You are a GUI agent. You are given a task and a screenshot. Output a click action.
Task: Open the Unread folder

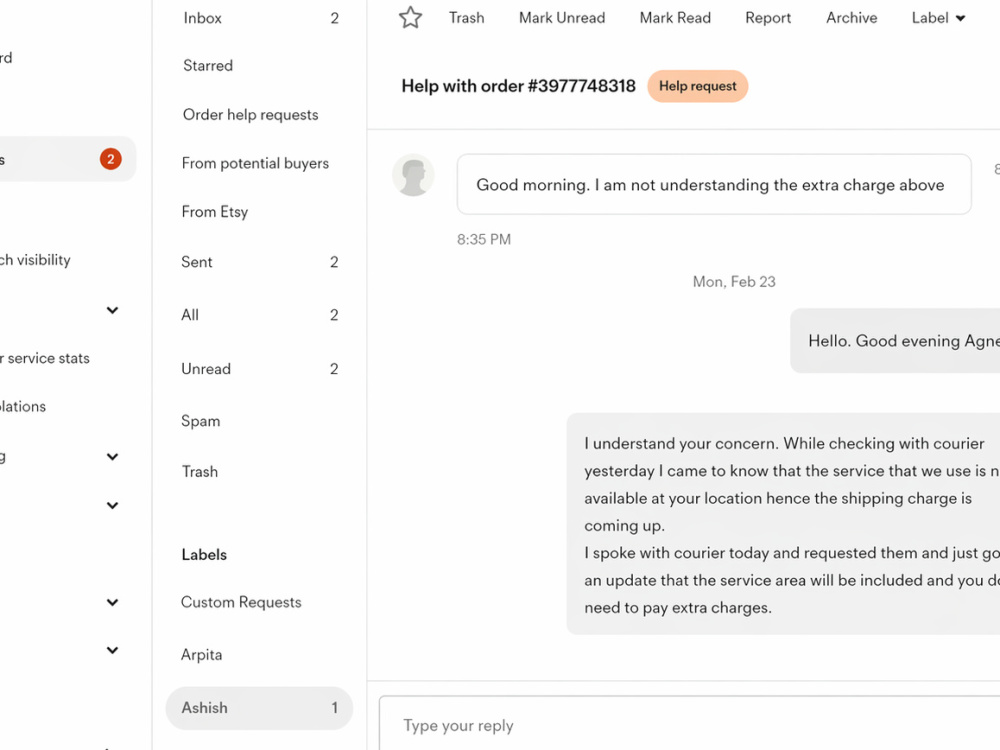pyautogui.click(x=259, y=369)
